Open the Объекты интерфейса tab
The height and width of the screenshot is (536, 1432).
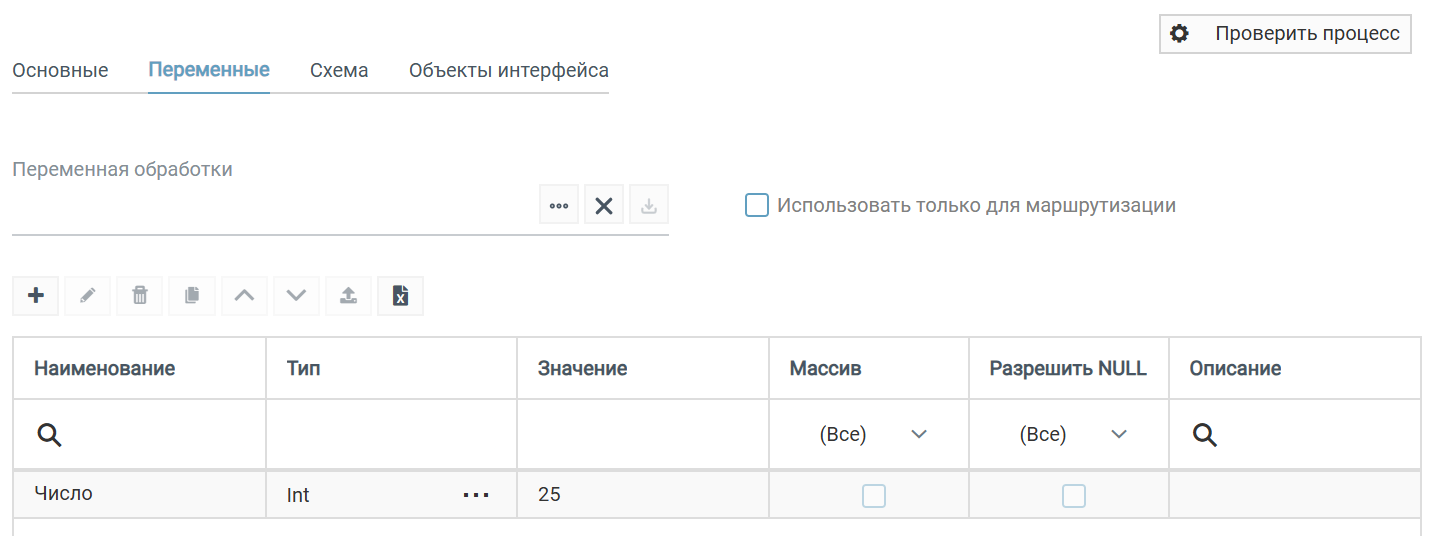coord(508,70)
